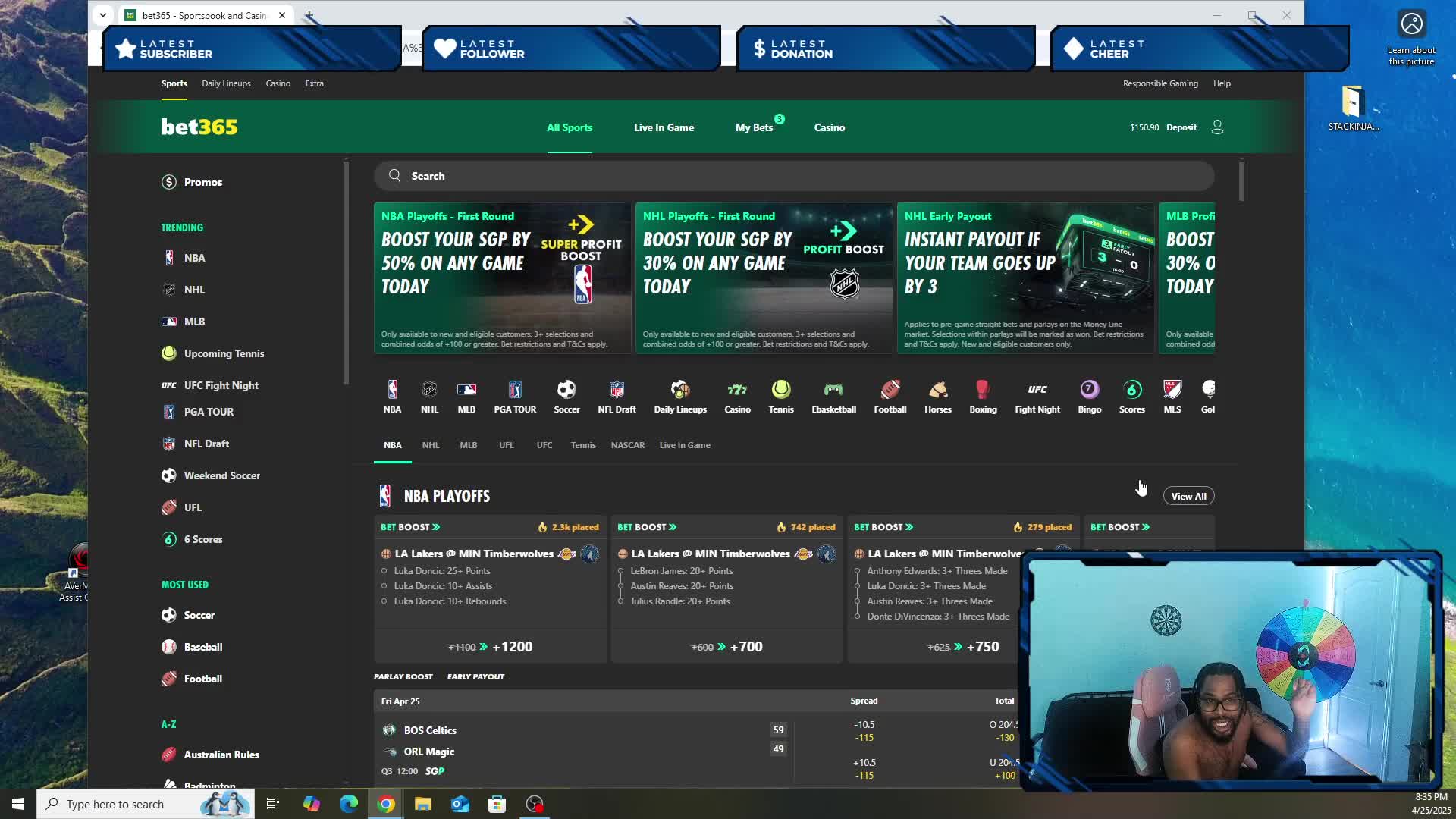Open the Responsible Gaming link

pos(1160,83)
